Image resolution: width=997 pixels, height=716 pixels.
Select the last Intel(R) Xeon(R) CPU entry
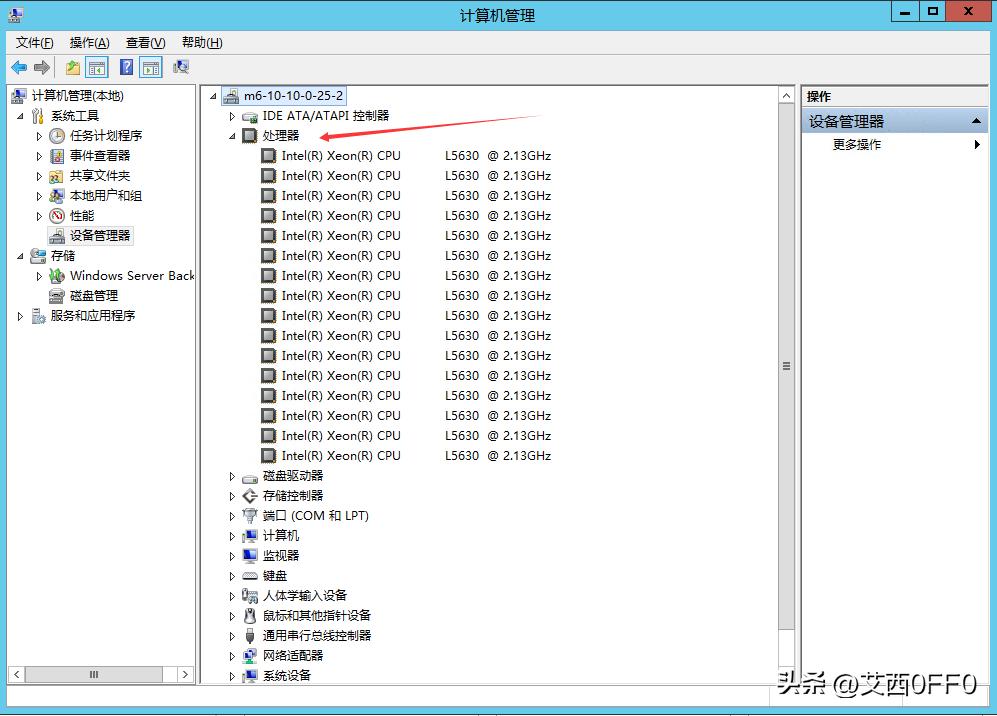[x=416, y=456]
